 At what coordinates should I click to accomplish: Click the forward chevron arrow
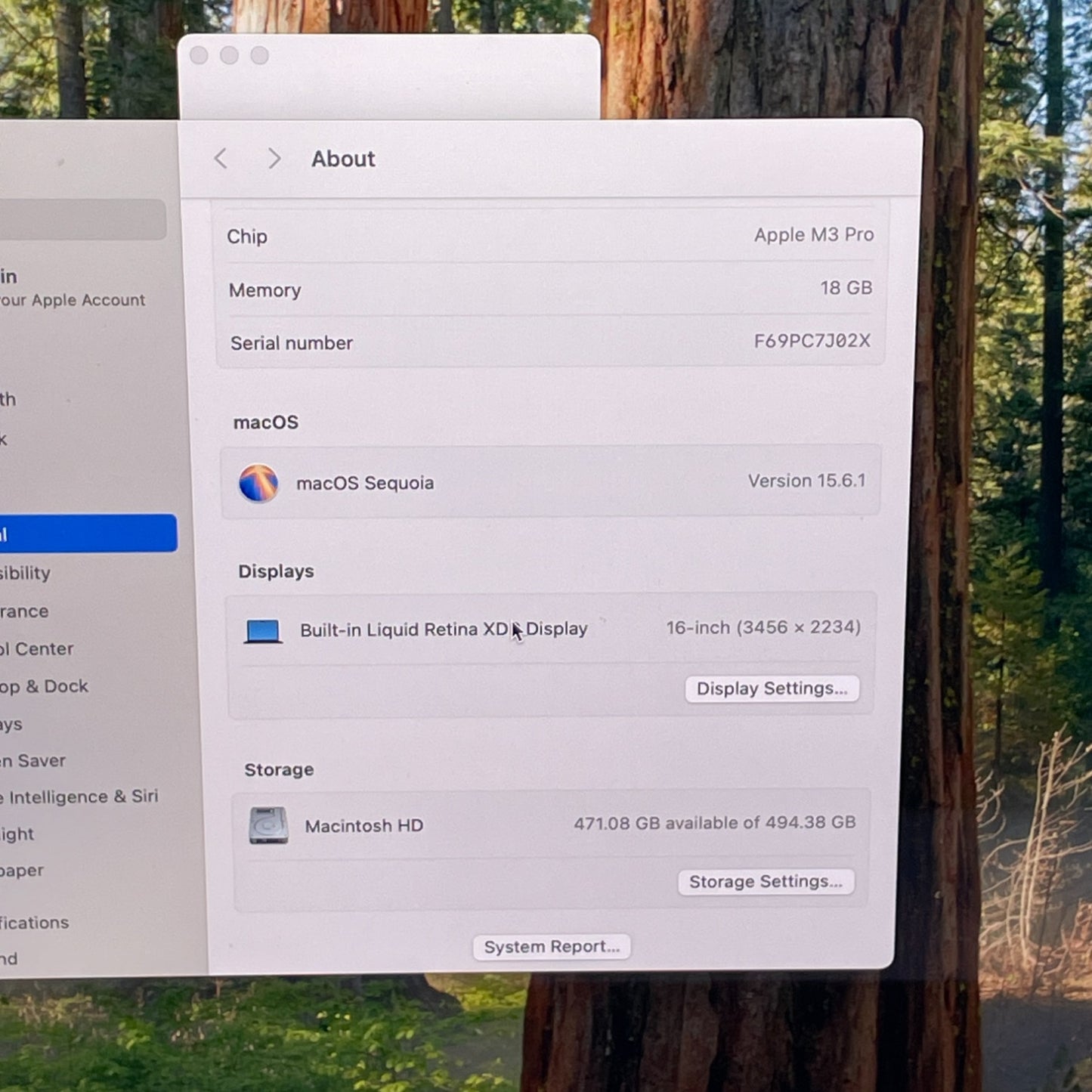[274, 159]
